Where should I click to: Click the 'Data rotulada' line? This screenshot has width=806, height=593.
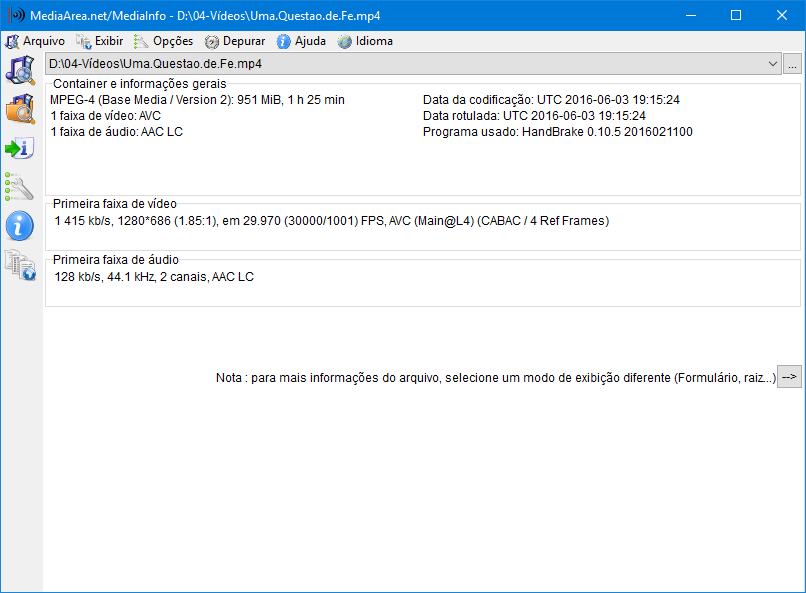(534, 116)
